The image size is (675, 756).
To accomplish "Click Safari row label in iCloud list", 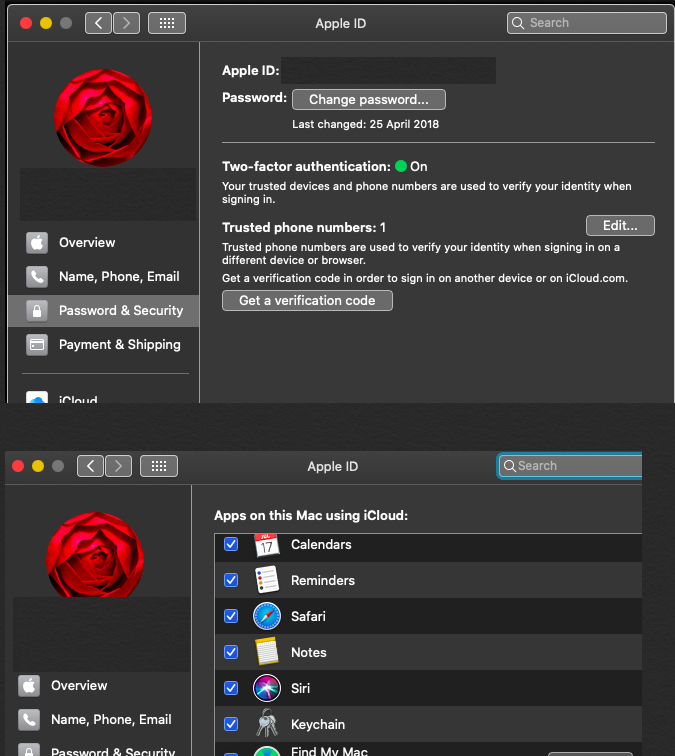I will (308, 617).
